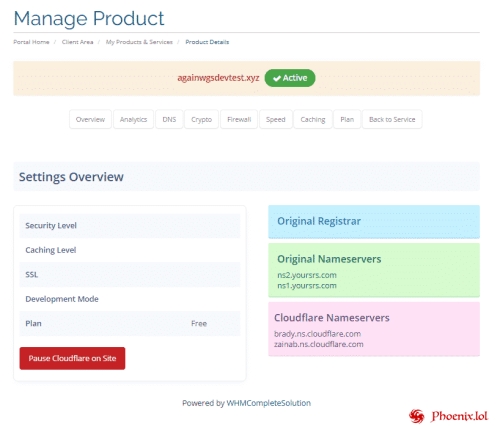
Task: Click the Cloudflare Nameservers heading
Action: coord(332,318)
